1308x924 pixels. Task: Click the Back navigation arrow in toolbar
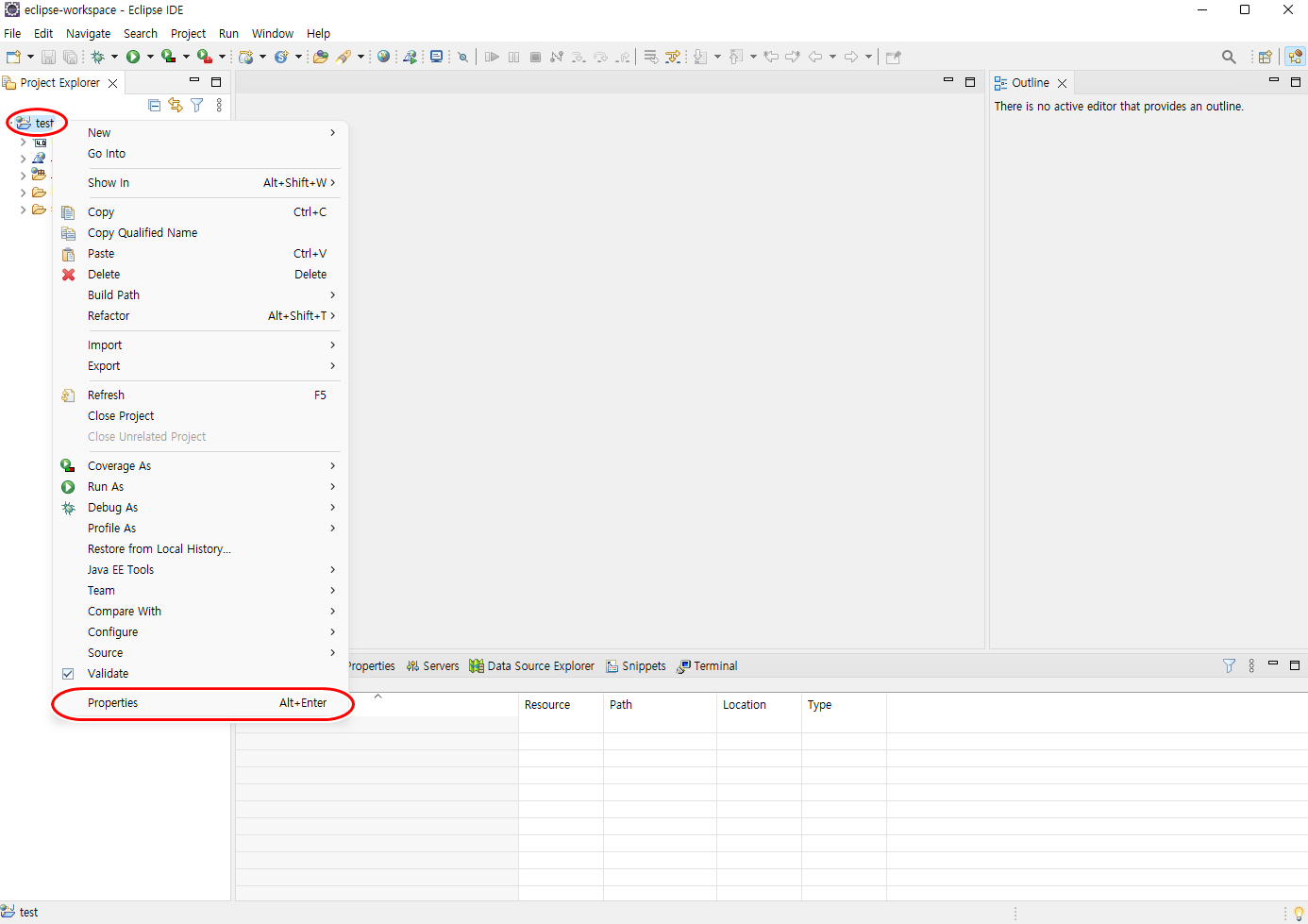815,57
